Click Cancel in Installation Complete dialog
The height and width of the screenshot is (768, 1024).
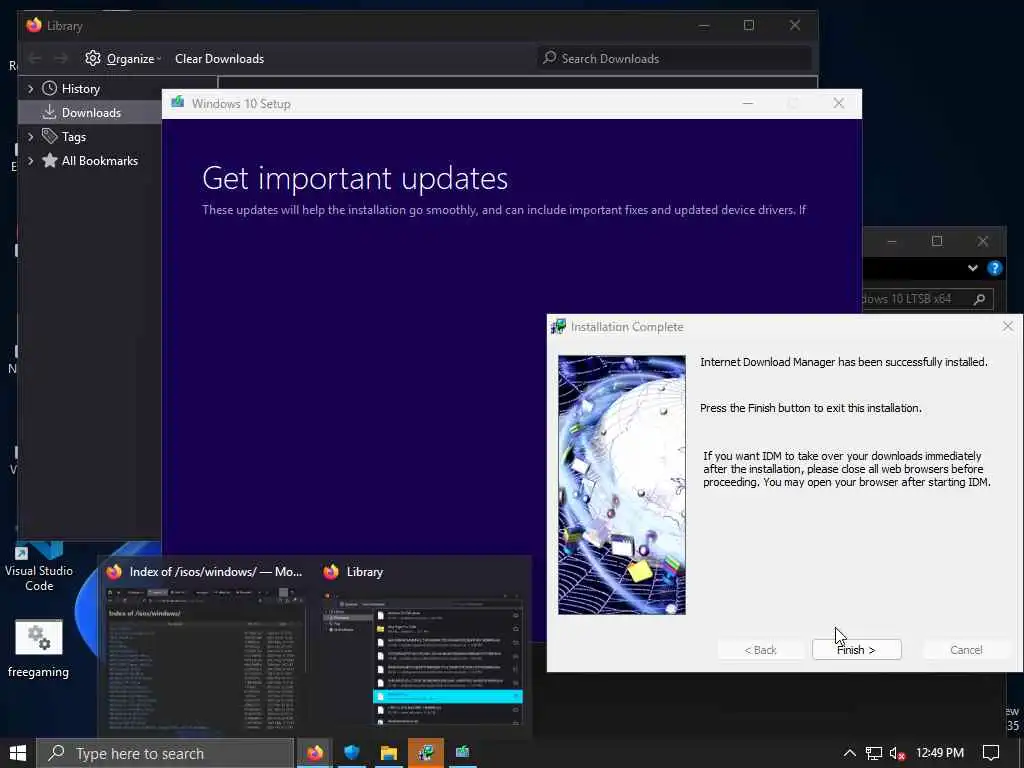966,650
